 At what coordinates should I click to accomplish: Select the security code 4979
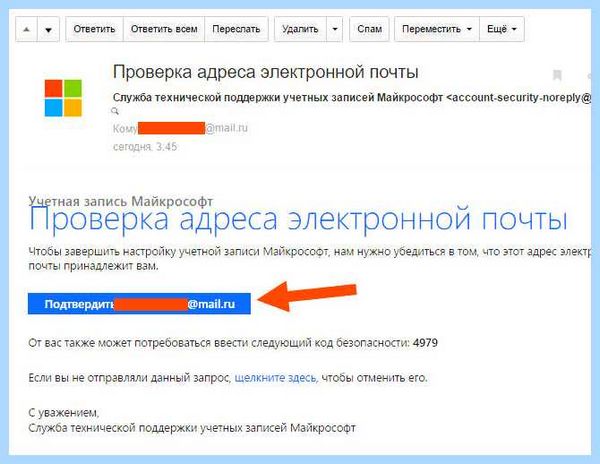425,343
